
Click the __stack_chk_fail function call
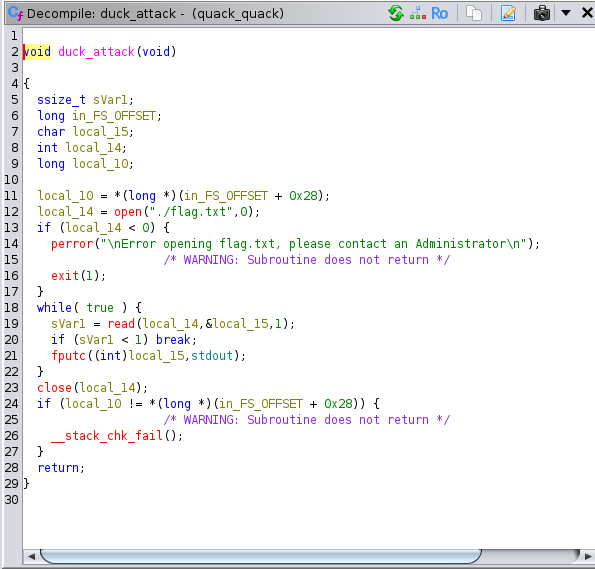click(x=107, y=436)
